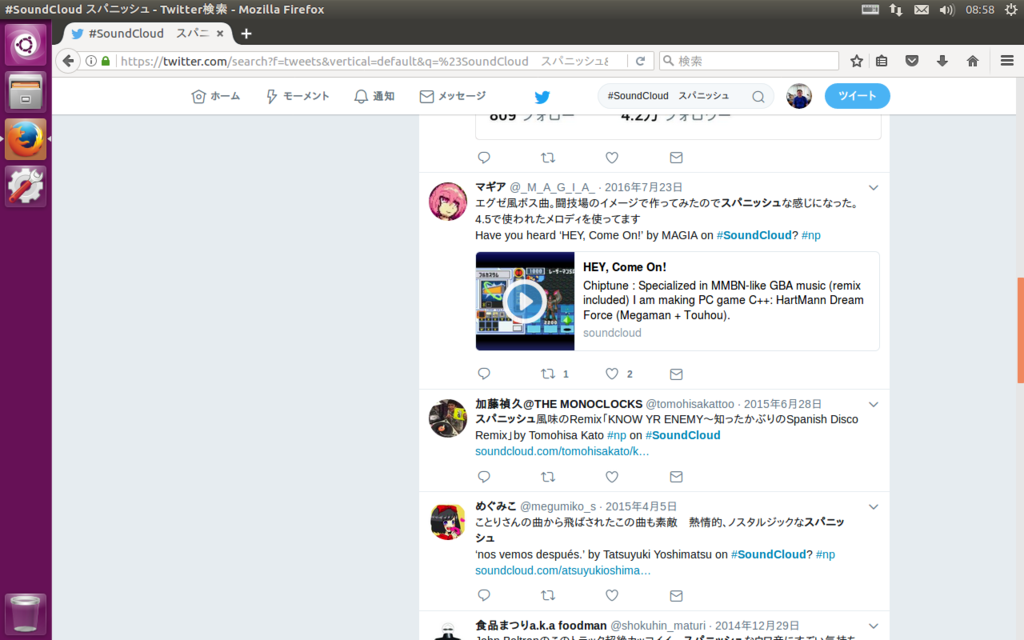1024x640 pixels.
Task: Retweet the topmost tweet with profile card
Action: (548, 157)
